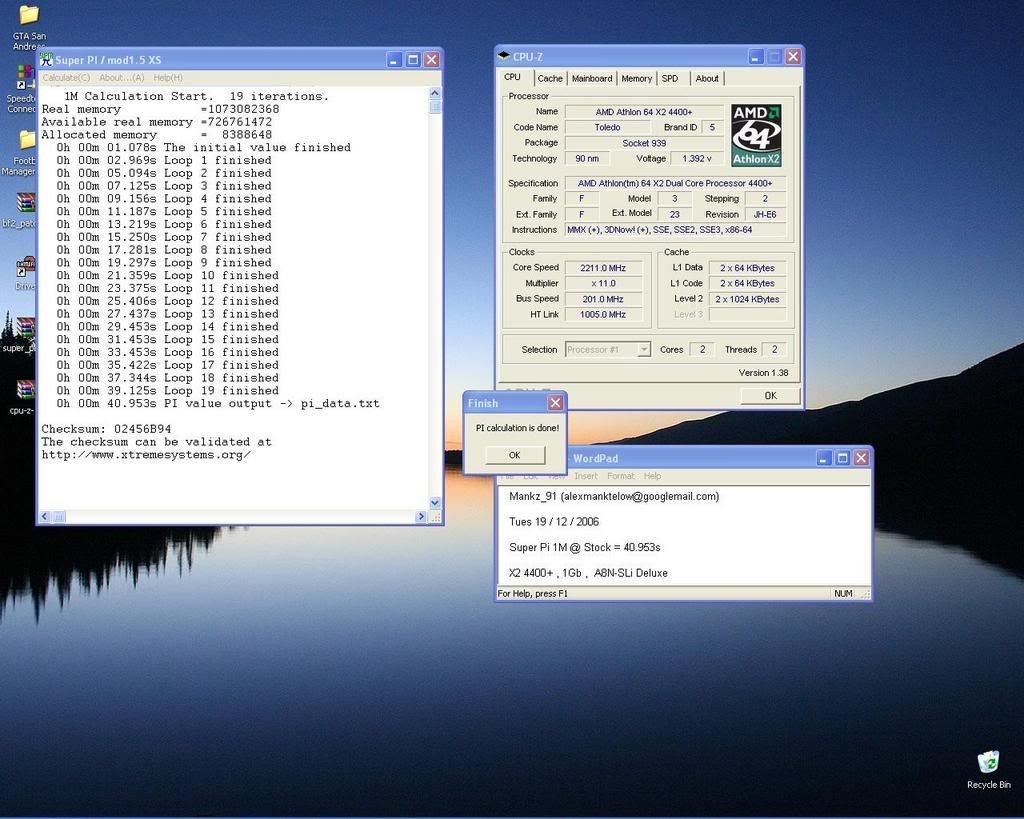The width and height of the screenshot is (1024, 819).
Task: Open the About menu in Super PI
Action: pyautogui.click(x=121, y=78)
